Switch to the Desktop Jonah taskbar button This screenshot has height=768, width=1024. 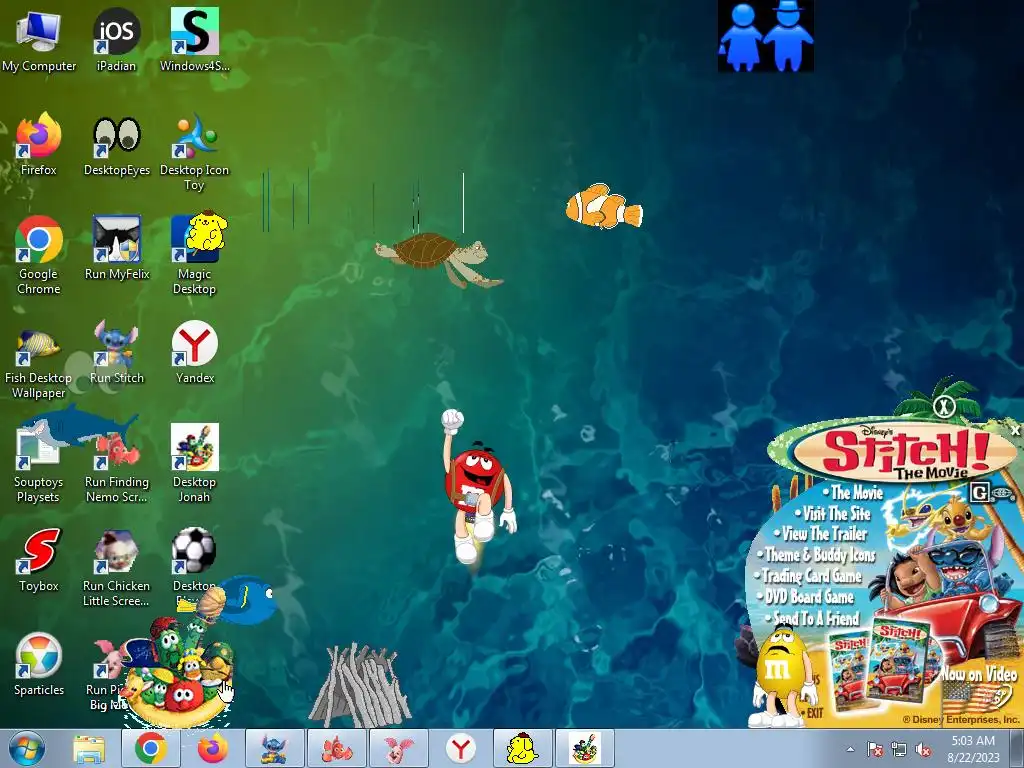tap(584, 748)
